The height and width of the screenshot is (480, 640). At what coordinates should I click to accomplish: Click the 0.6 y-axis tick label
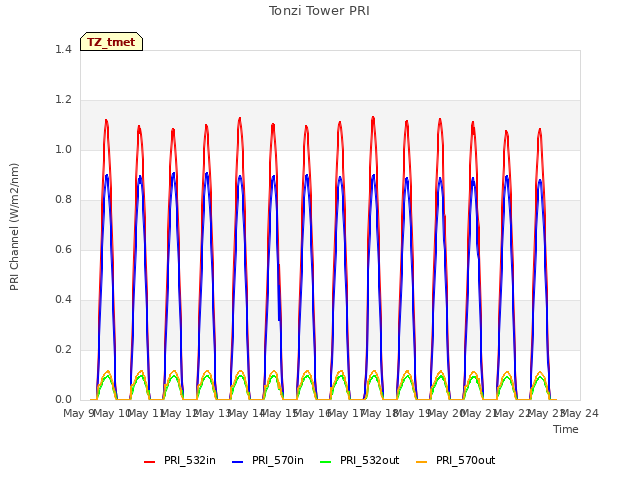(63, 249)
